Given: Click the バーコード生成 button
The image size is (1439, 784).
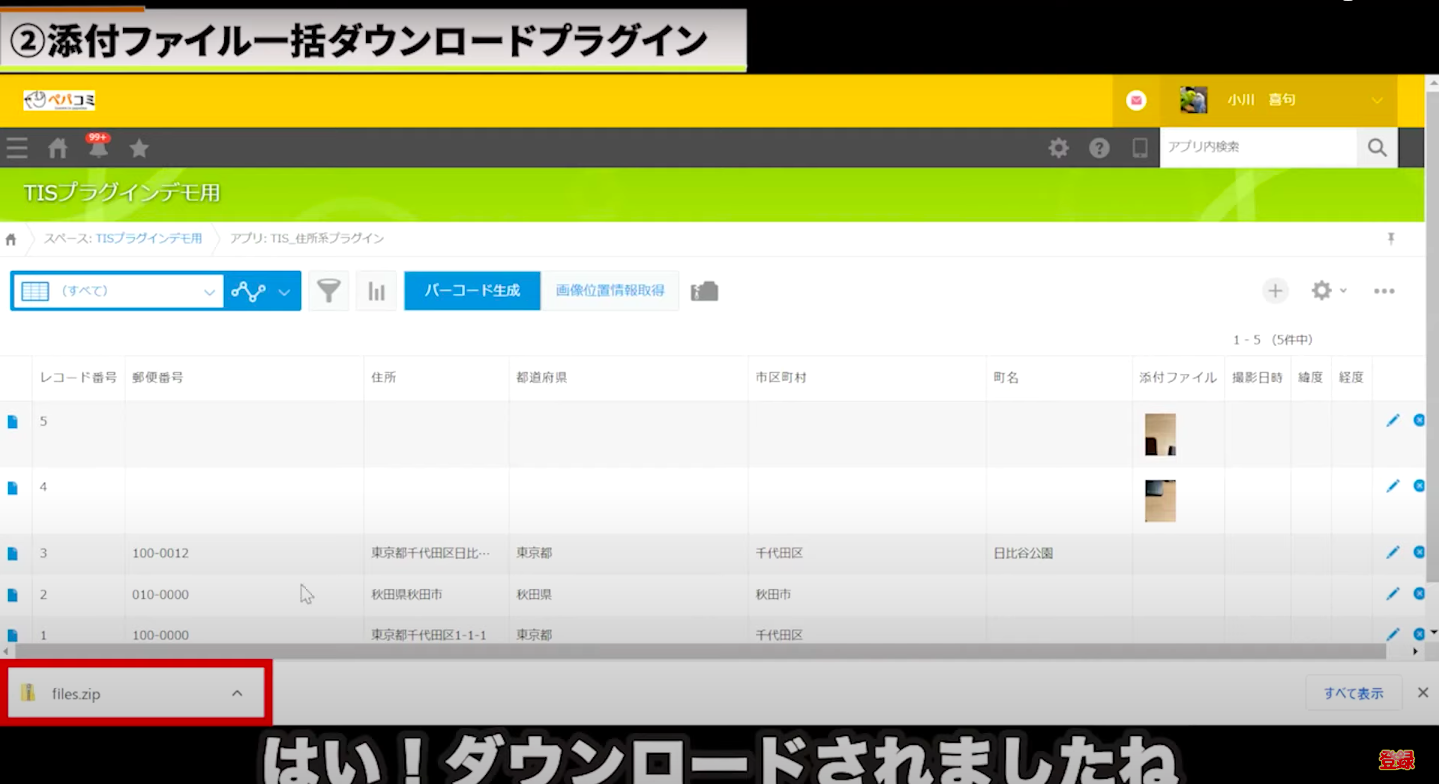Looking at the screenshot, I should [x=471, y=290].
